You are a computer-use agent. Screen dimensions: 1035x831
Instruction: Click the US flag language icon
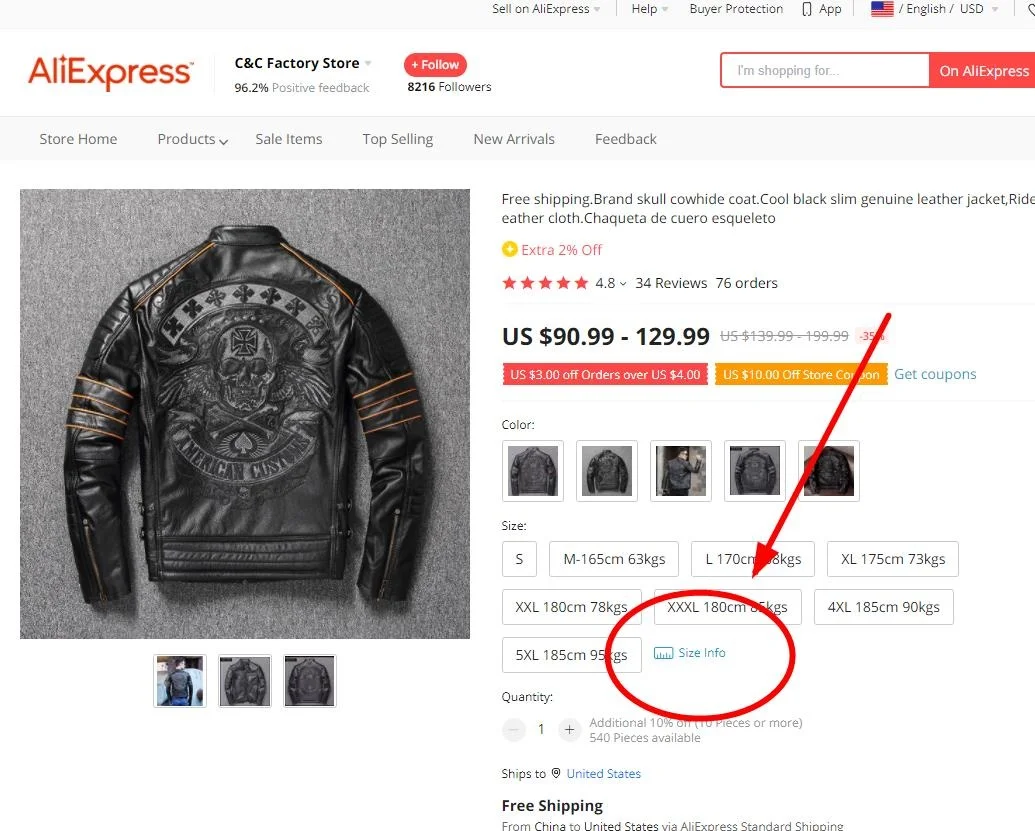click(882, 9)
